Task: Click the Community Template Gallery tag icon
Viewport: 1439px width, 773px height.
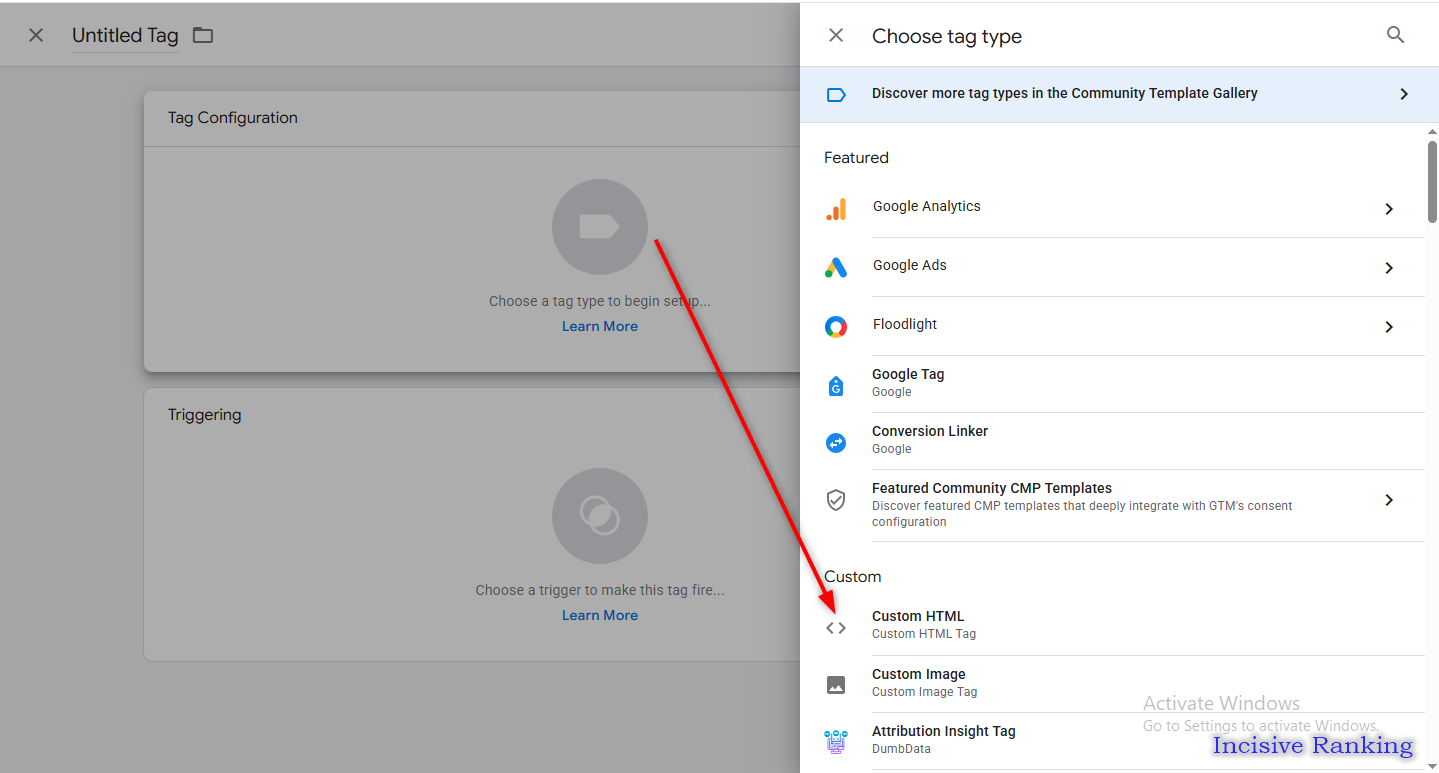Action: tap(836, 95)
